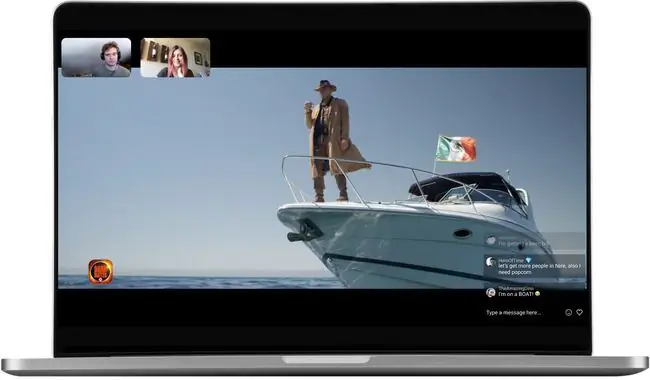Image resolution: width=650 pixels, height=380 pixels.
Task: Select the "let's get more people" message
Action: (x=534, y=266)
